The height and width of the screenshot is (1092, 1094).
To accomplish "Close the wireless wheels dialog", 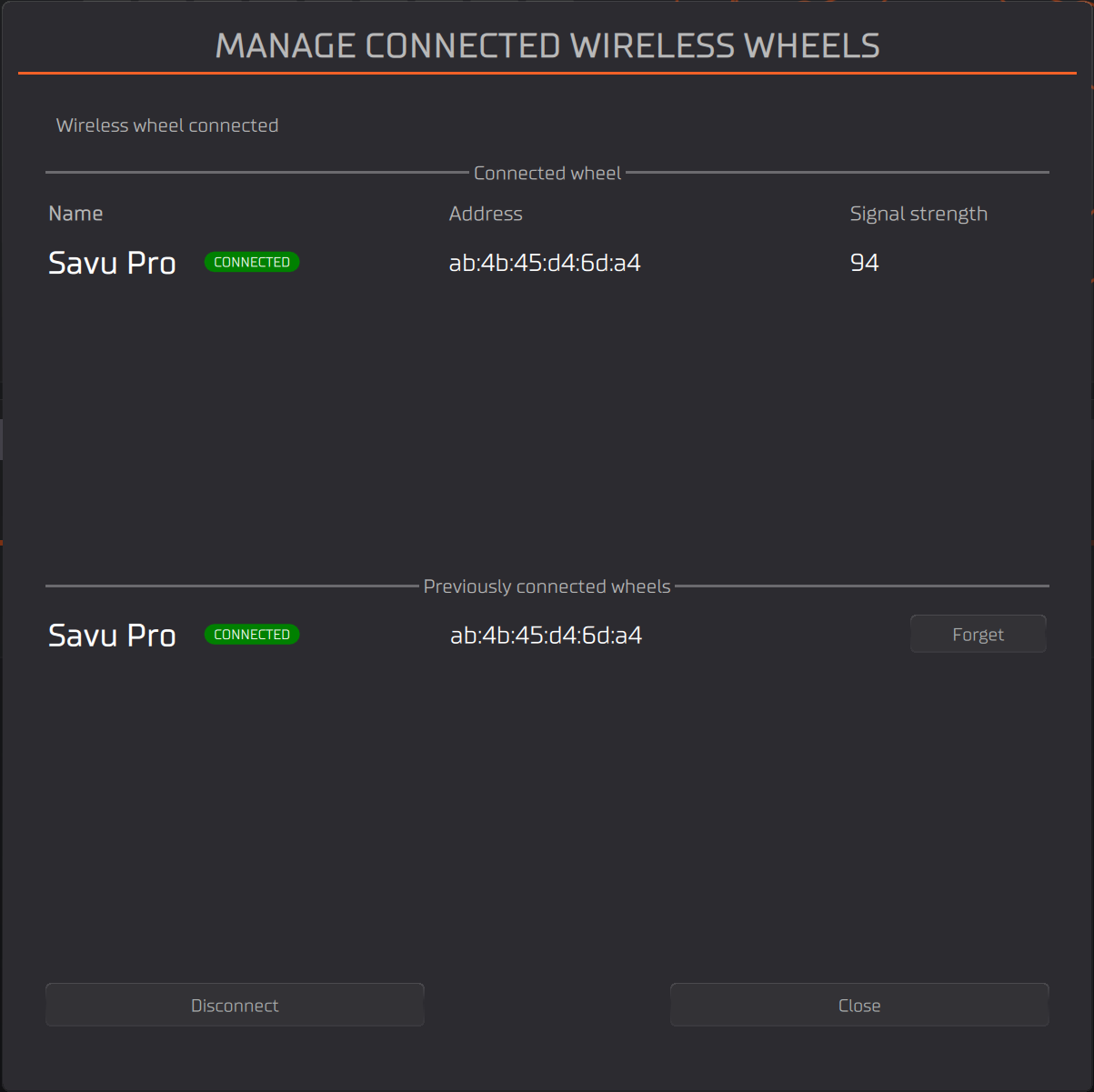I will pos(859,1005).
